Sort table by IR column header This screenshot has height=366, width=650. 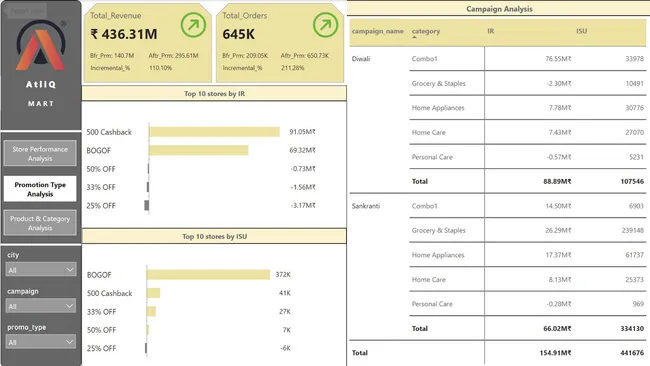point(490,31)
